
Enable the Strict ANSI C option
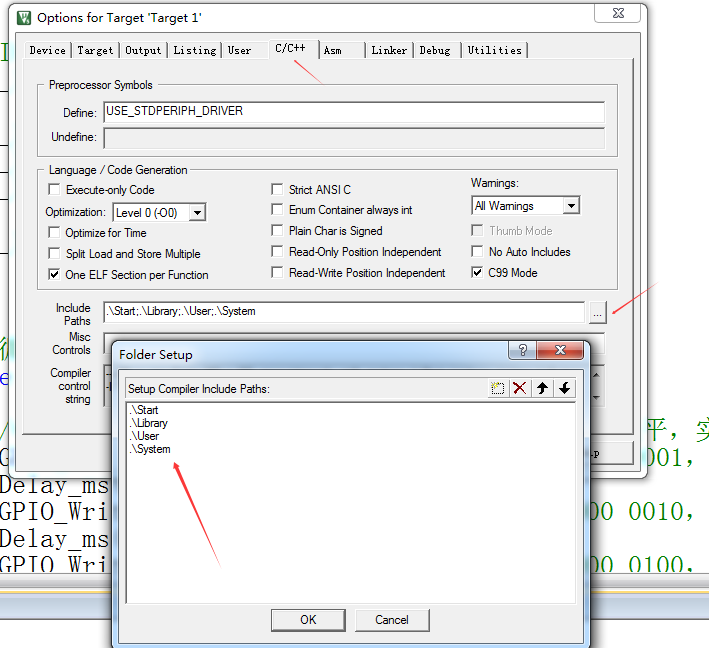pos(278,190)
